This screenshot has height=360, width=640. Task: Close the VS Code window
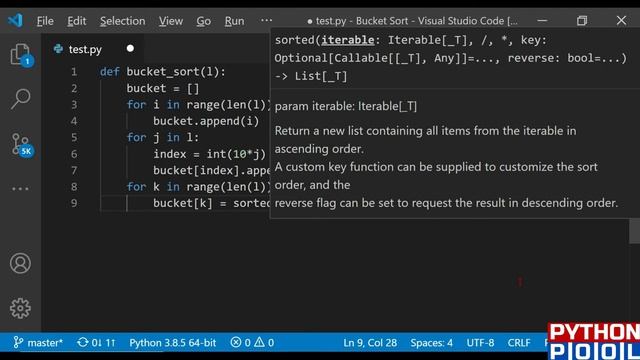click(x=621, y=20)
